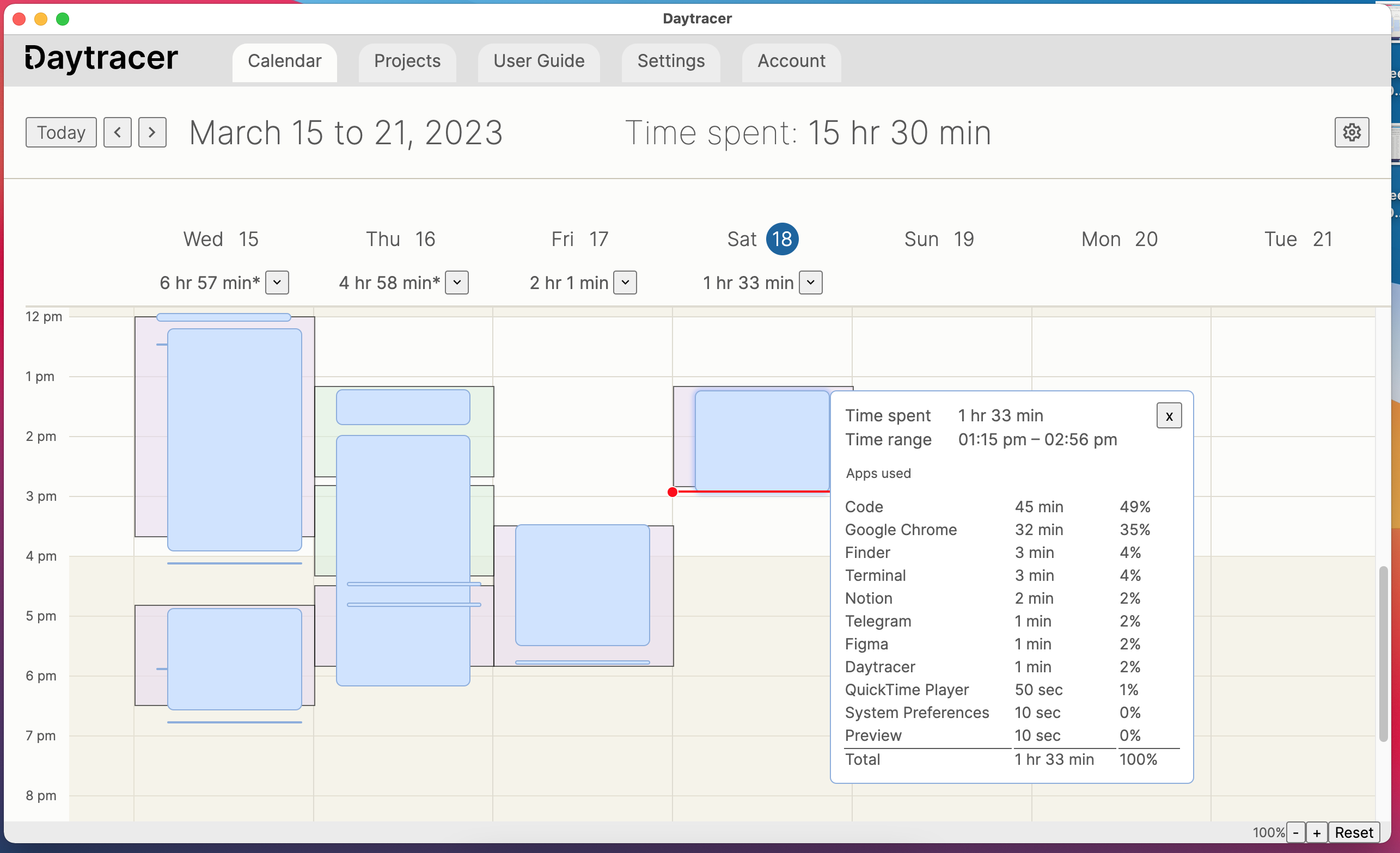Open the calendar view settings gear

(x=1351, y=132)
